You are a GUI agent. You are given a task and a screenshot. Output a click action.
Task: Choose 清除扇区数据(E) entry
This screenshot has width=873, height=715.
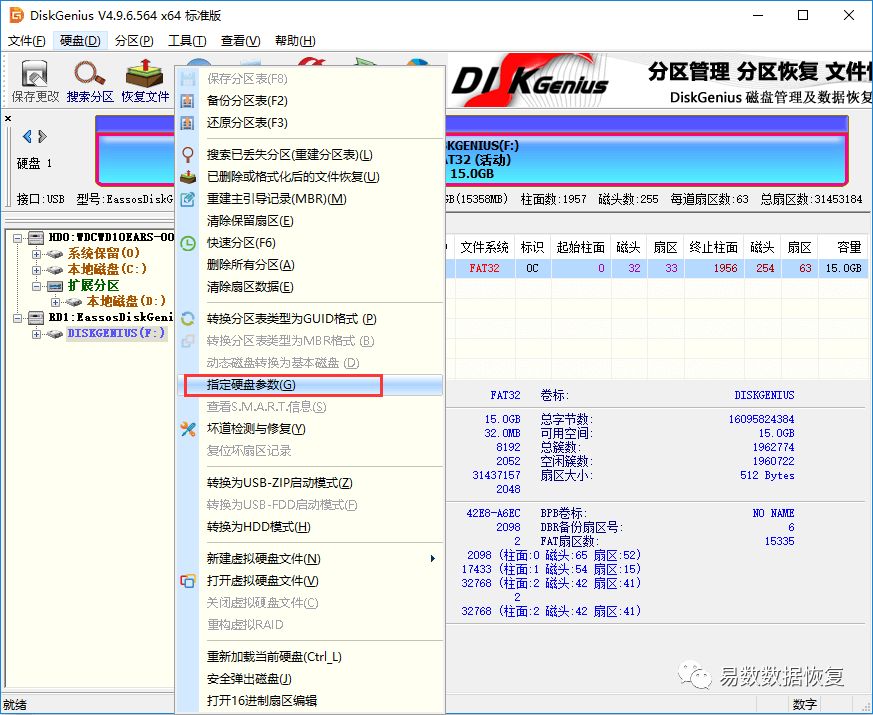tap(310, 287)
